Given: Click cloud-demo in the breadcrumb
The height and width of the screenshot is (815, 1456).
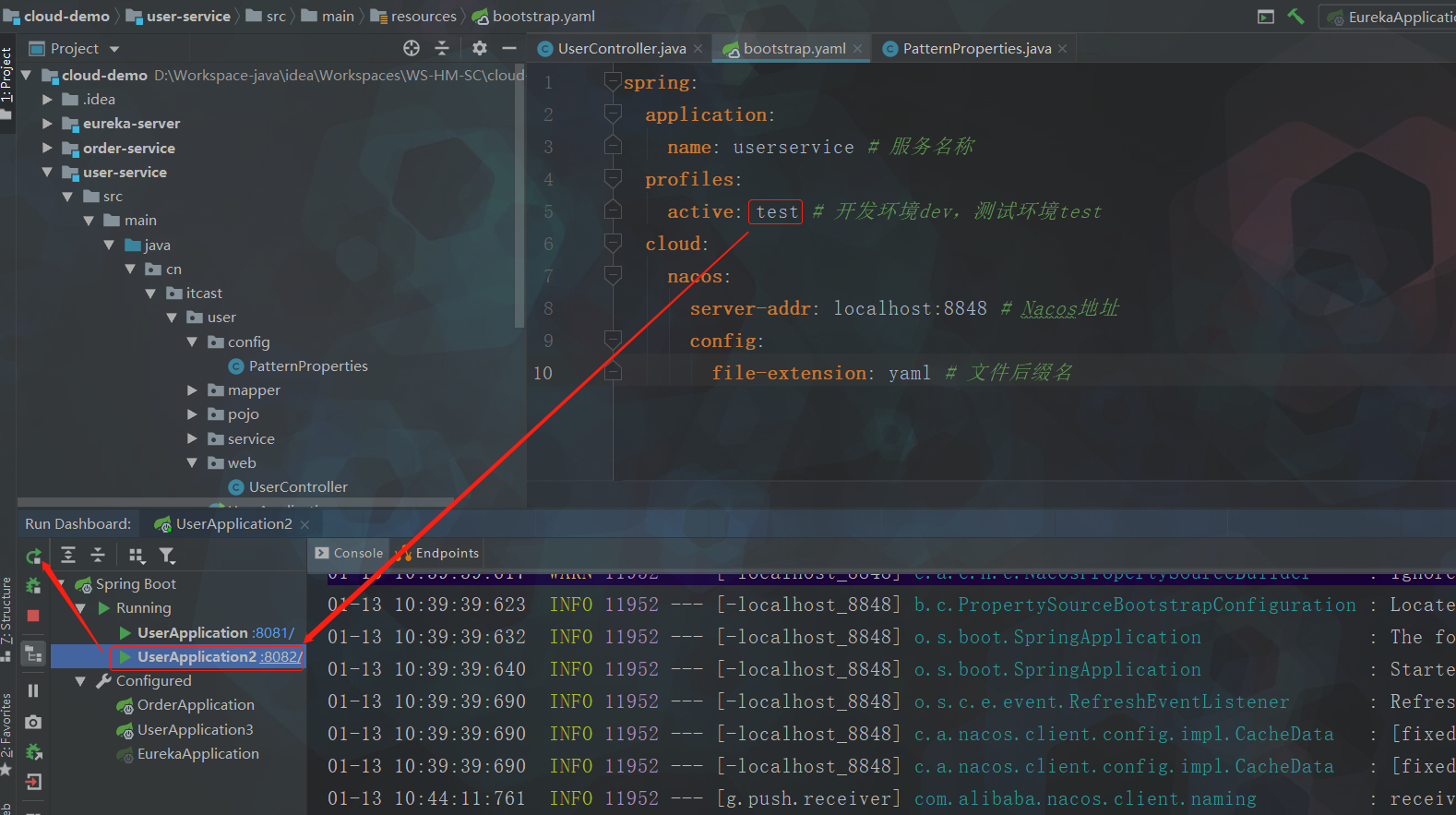Looking at the screenshot, I should (x=57, y=17).
